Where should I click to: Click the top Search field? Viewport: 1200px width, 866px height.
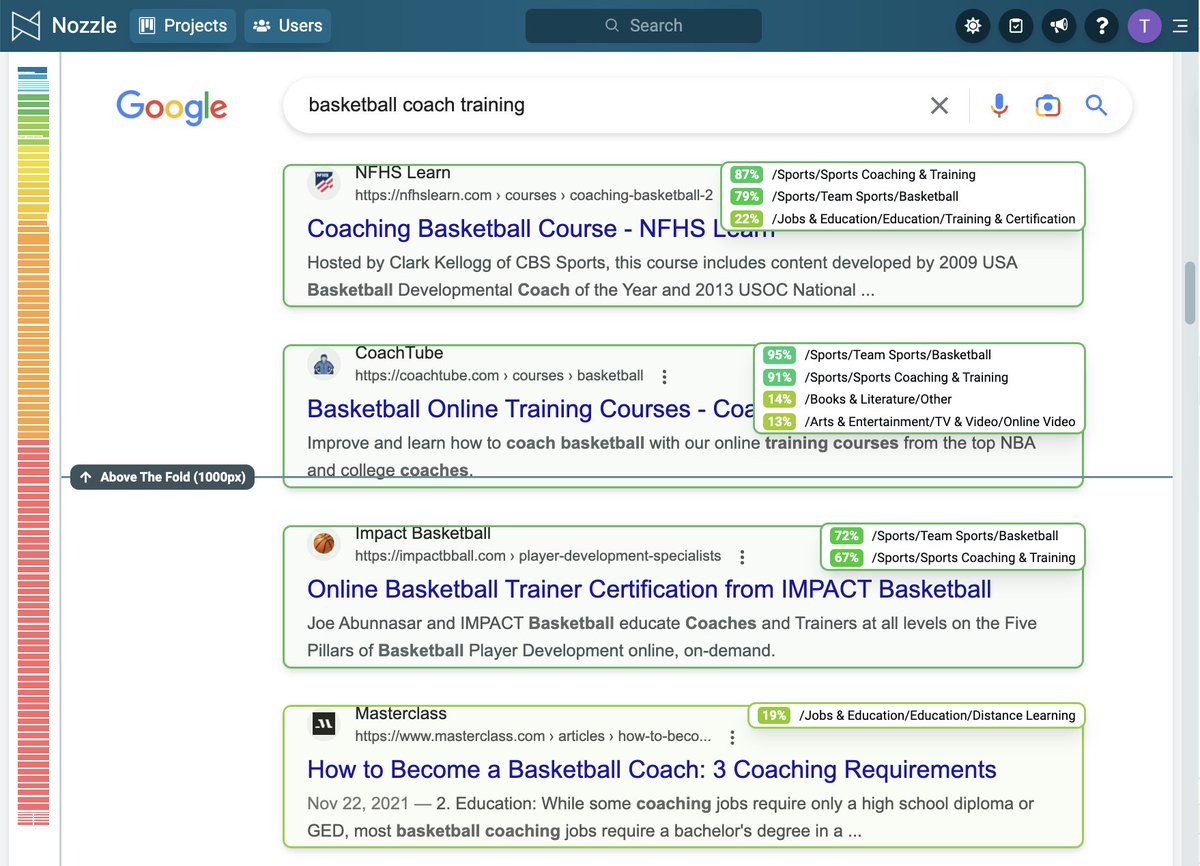[x=644, y=26]
